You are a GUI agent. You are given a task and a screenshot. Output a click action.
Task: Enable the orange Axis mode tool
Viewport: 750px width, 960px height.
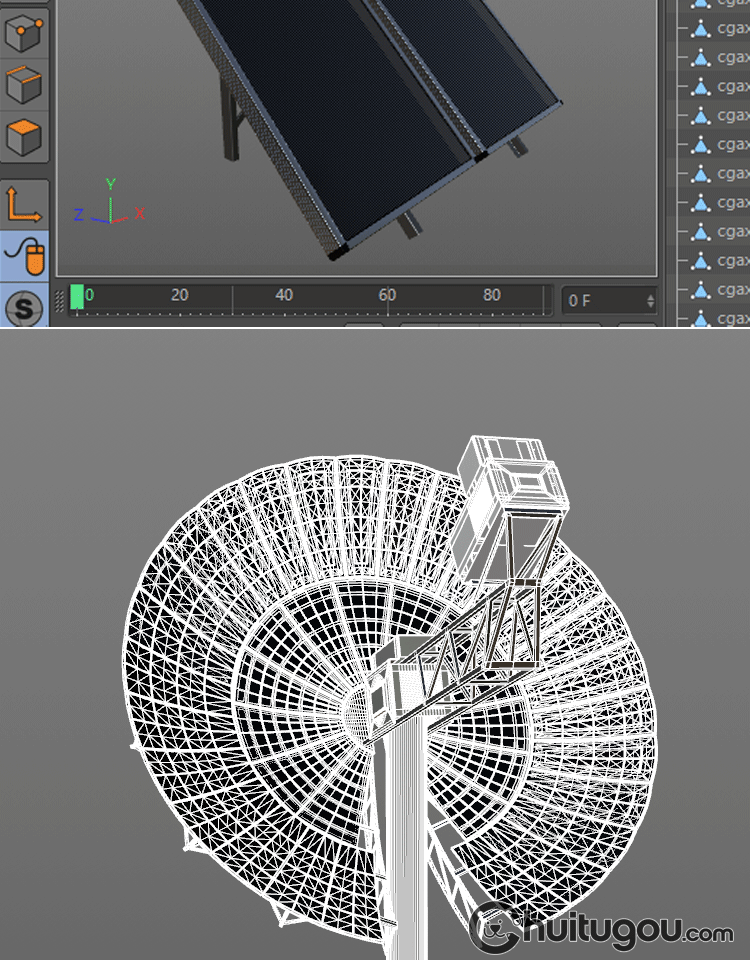pos(25,204)
